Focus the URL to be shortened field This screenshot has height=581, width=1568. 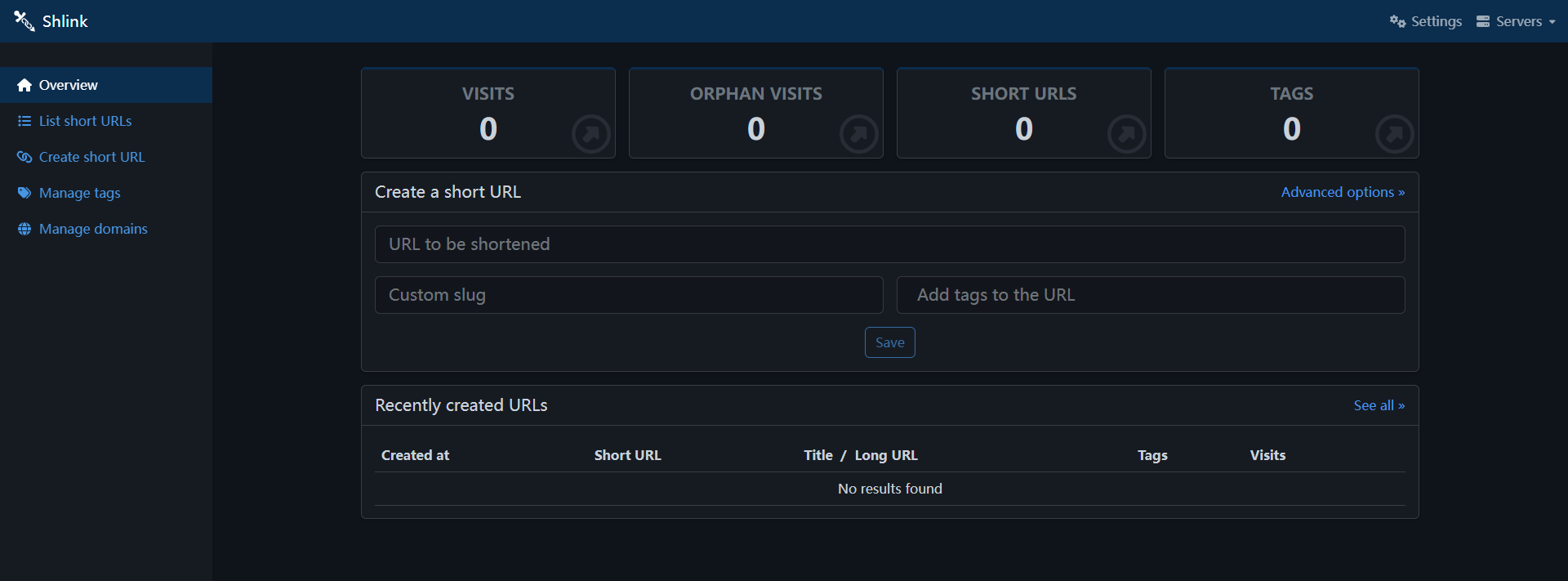tap(890, 244)
